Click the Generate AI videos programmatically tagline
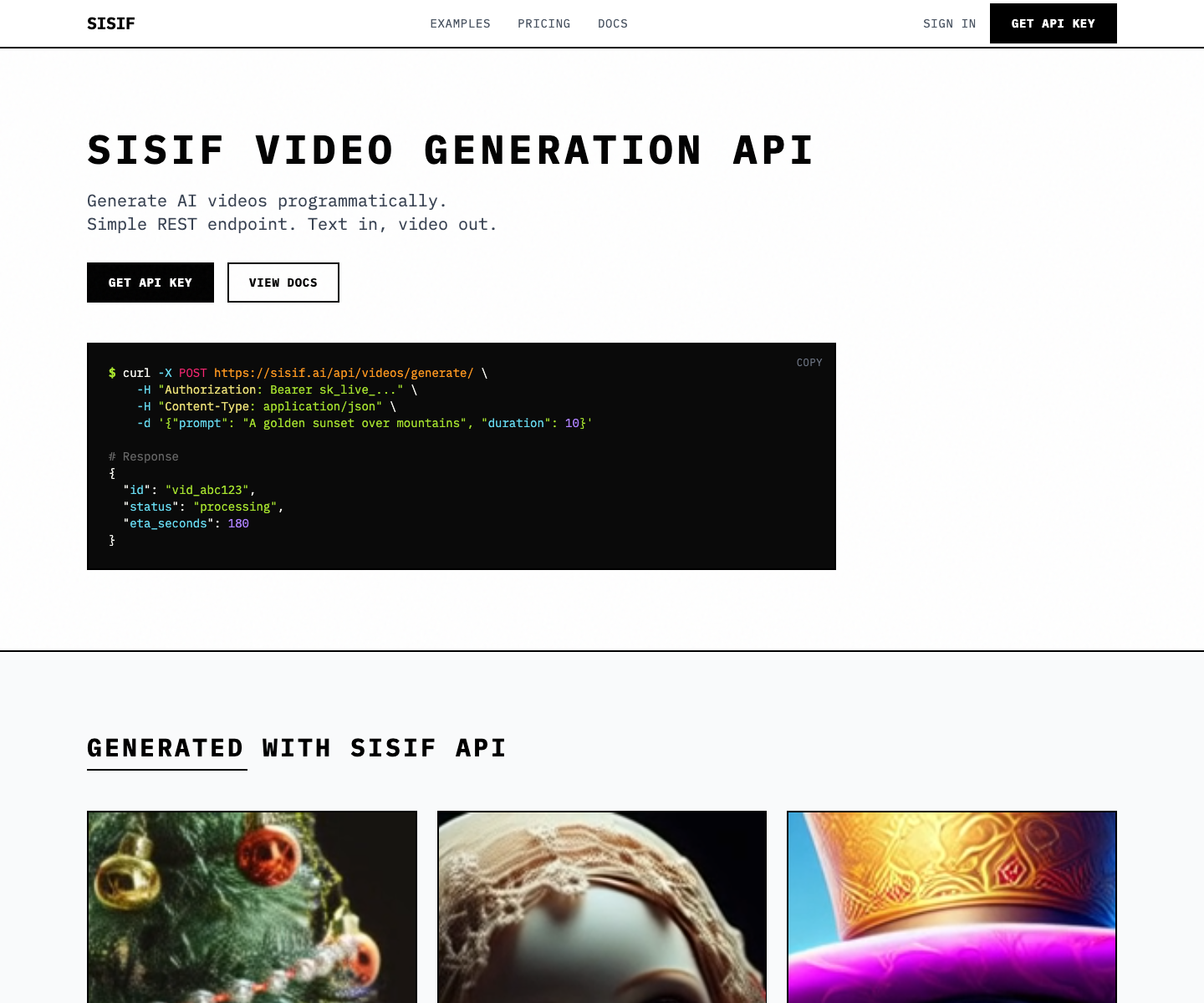Screen dimensions: 1204x1003 click(267, 201)
